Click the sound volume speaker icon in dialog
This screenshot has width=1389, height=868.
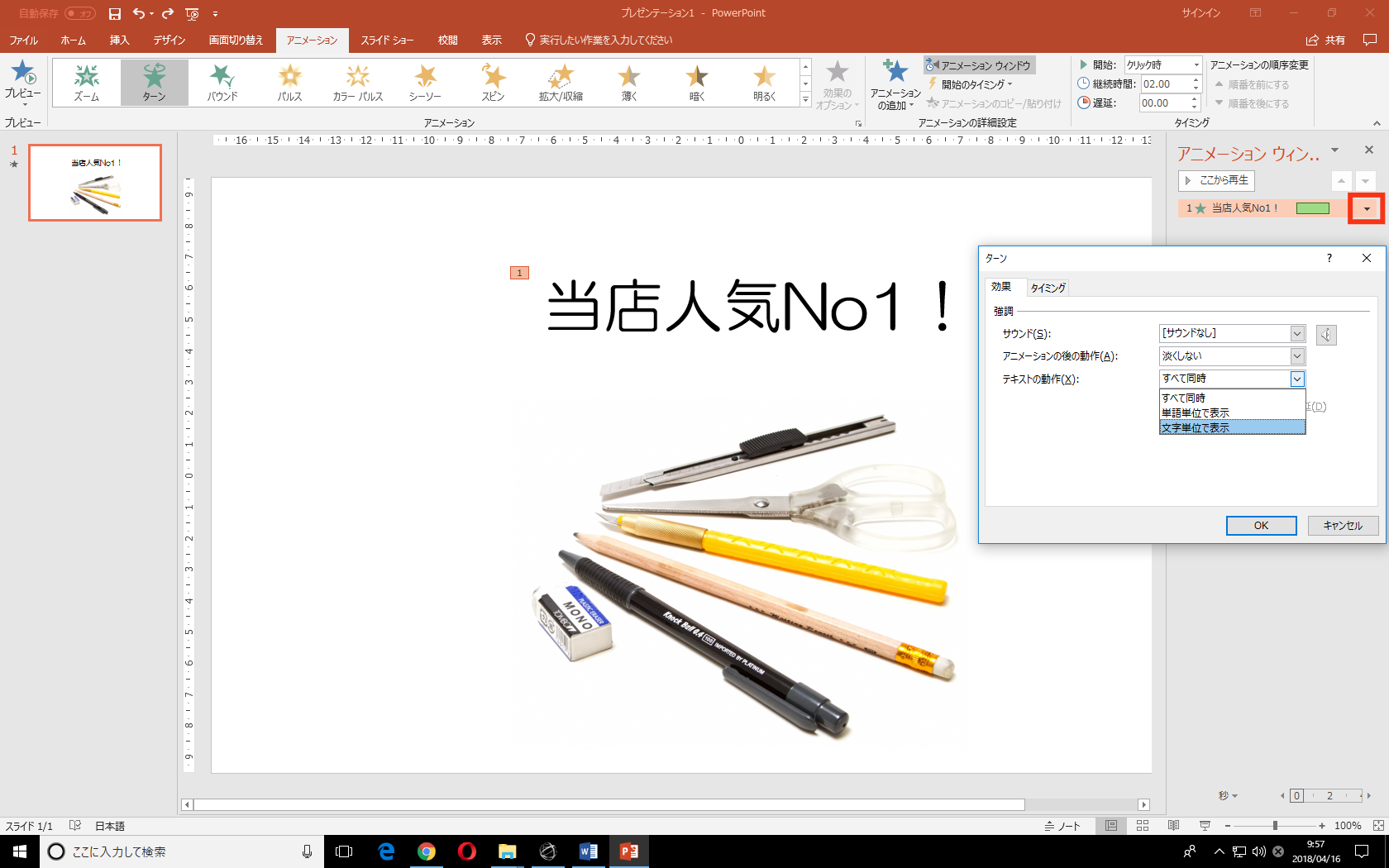click(1326, 334)
